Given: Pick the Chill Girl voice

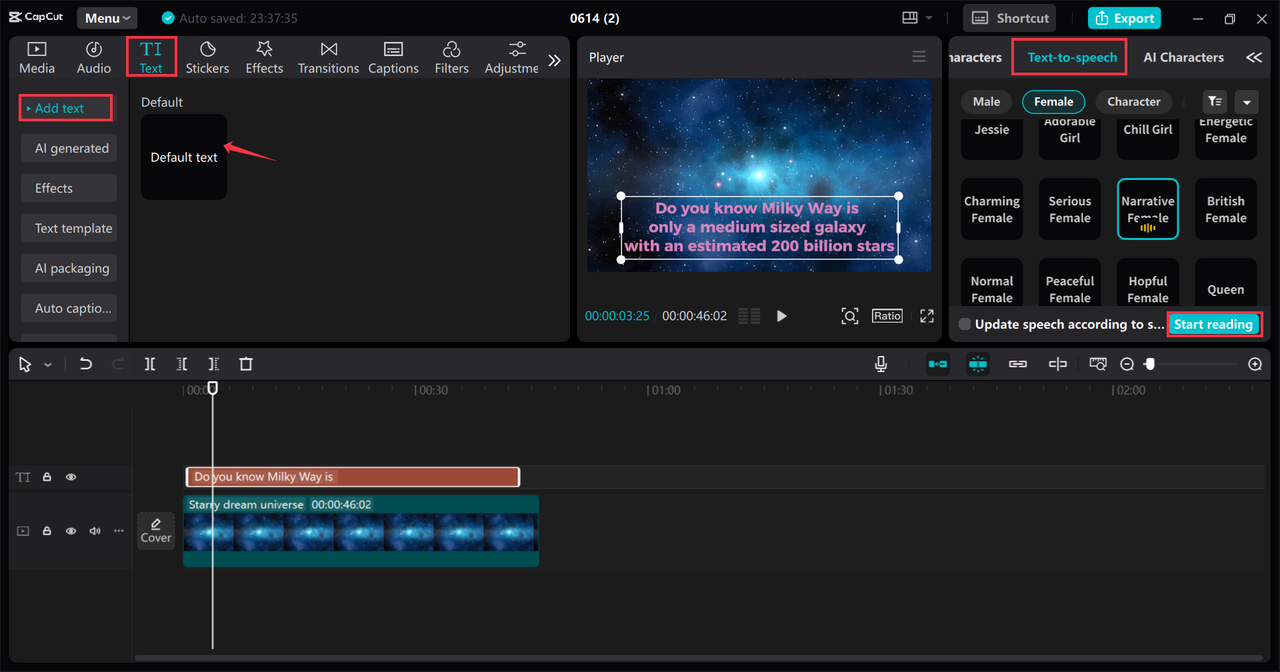Looking at the screenshot, I should coord(1148,138).
